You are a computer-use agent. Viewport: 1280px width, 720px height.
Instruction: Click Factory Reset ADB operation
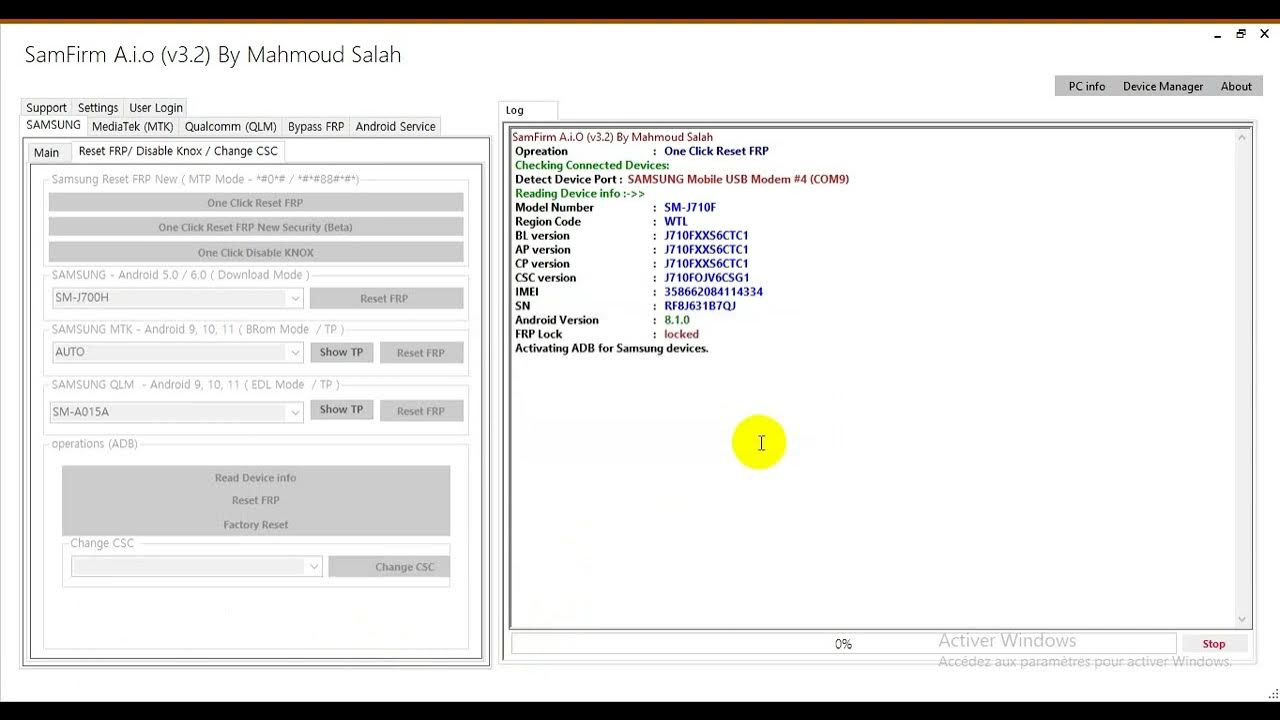click(255, 525)
